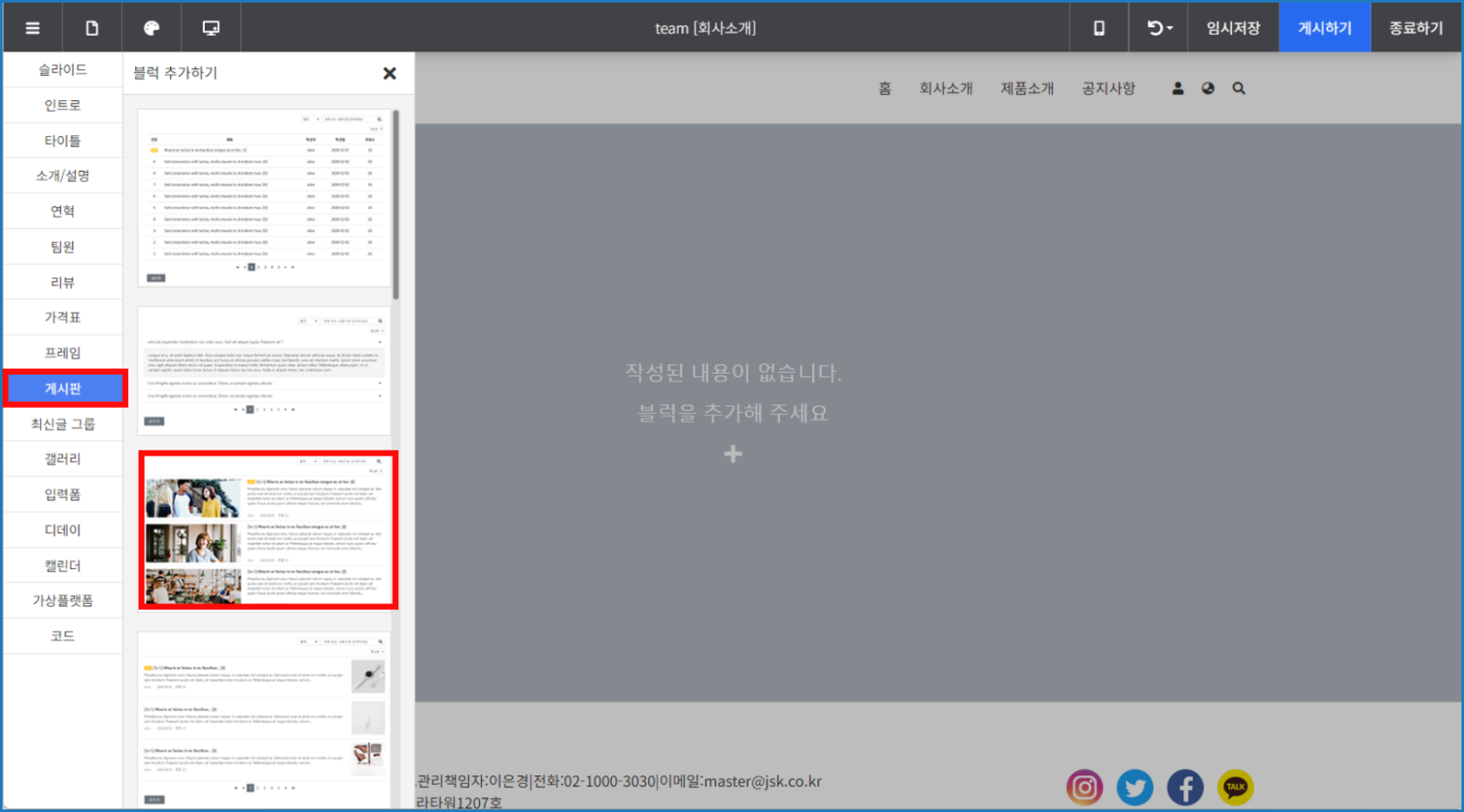Expand the undo history dropdown
This screenshot has width=1464, height=812.
pos(1160,28)
